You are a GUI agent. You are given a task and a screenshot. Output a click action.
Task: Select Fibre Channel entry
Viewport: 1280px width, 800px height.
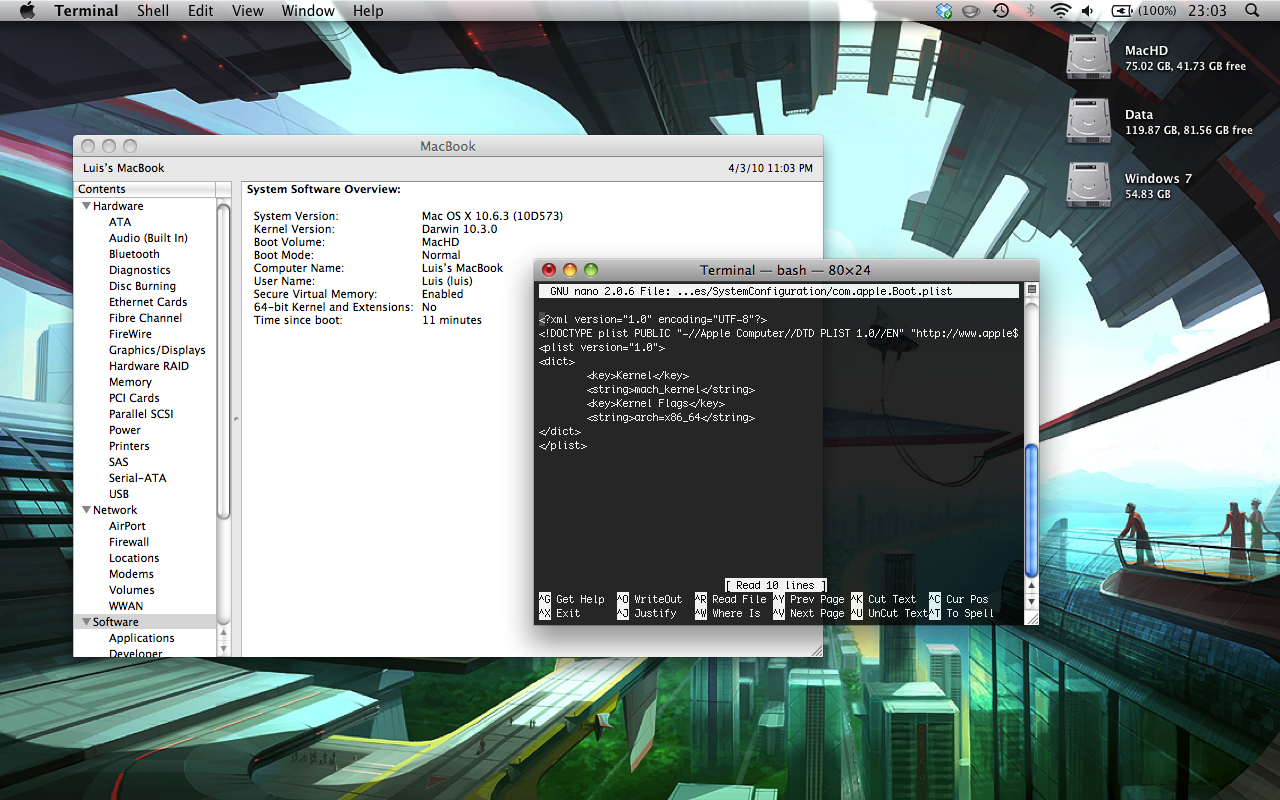tap(145, 318)
